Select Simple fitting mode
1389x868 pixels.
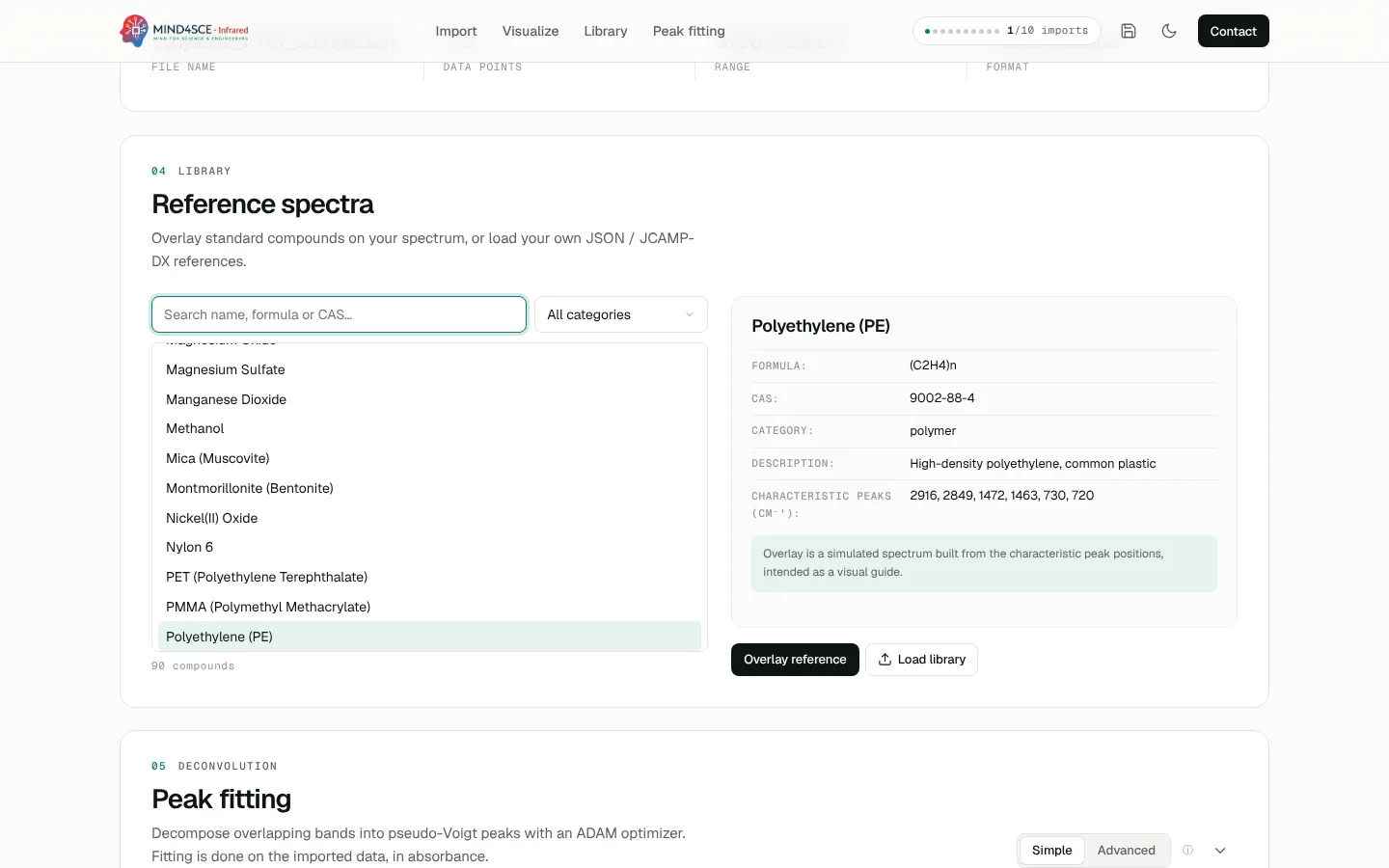click(1051, 851)
